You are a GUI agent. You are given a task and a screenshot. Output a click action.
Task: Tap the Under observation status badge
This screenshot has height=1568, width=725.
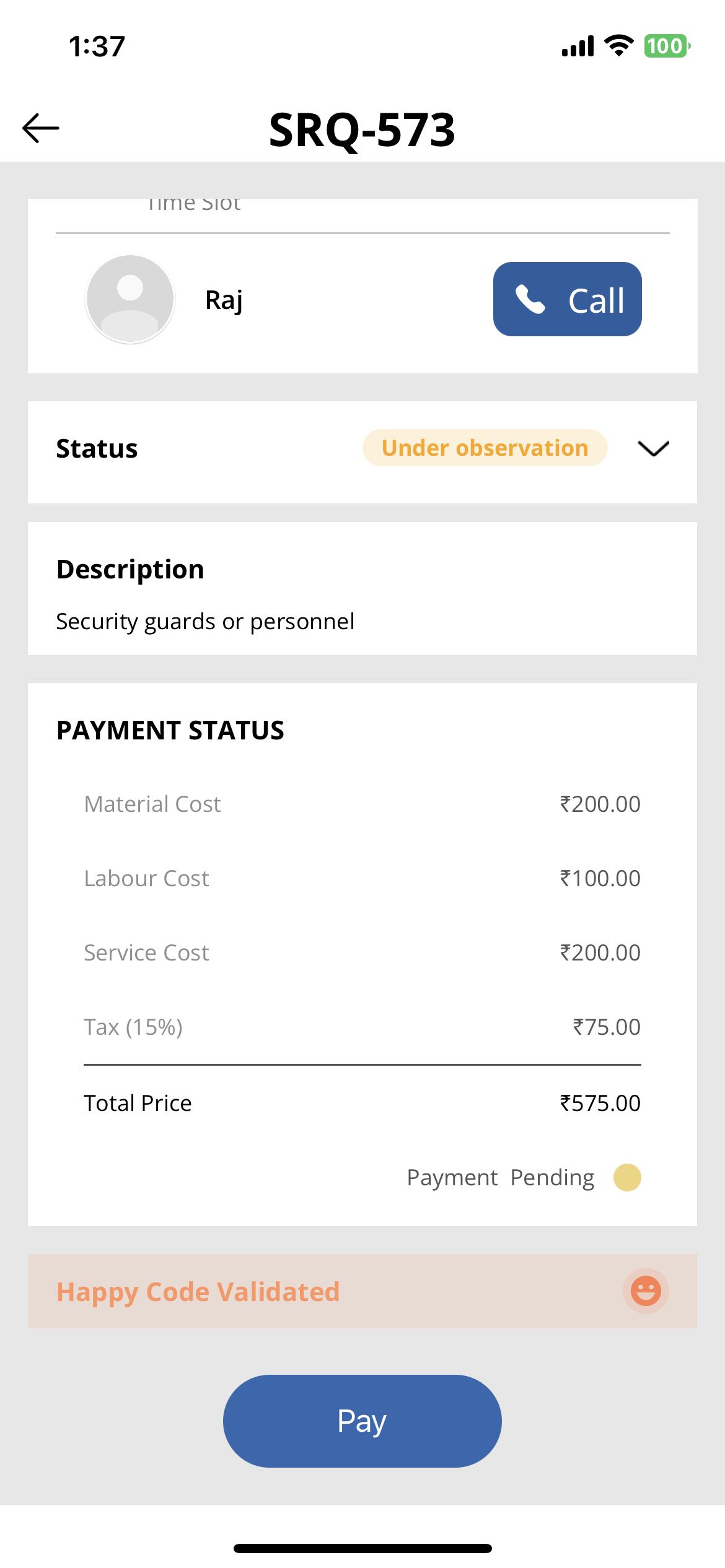[485, 448]
